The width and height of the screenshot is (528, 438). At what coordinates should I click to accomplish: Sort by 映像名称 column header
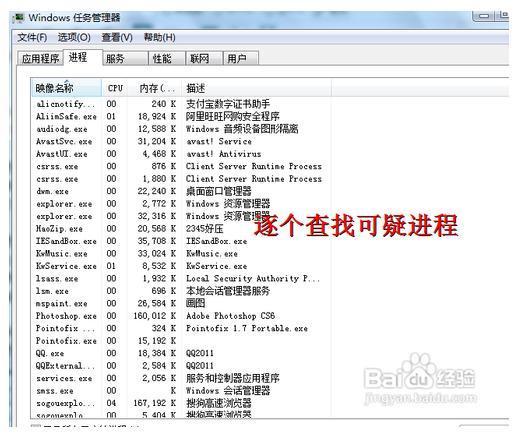[66, 88]
